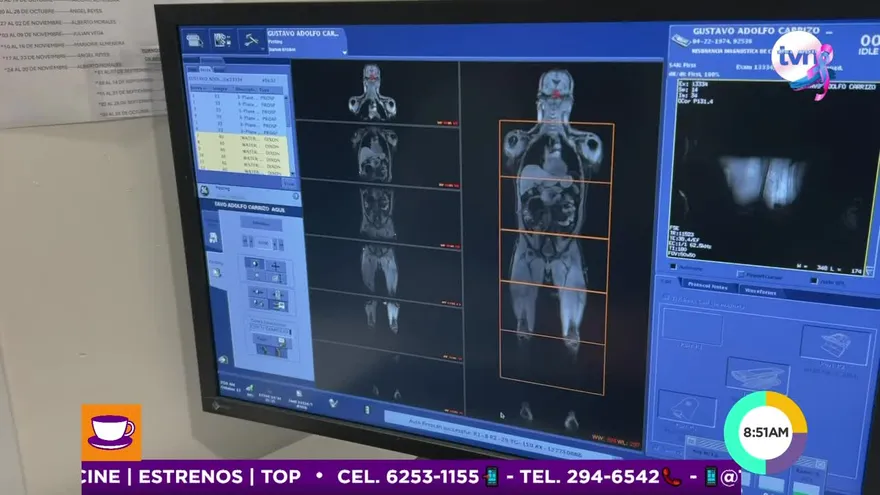Select the first tab above the series list
Screen dimensions: 880x495
tap(192, 70)
